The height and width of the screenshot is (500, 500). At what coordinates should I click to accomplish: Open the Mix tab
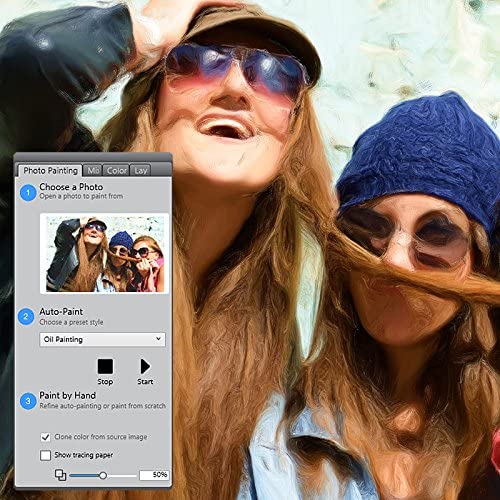point(93,171)
